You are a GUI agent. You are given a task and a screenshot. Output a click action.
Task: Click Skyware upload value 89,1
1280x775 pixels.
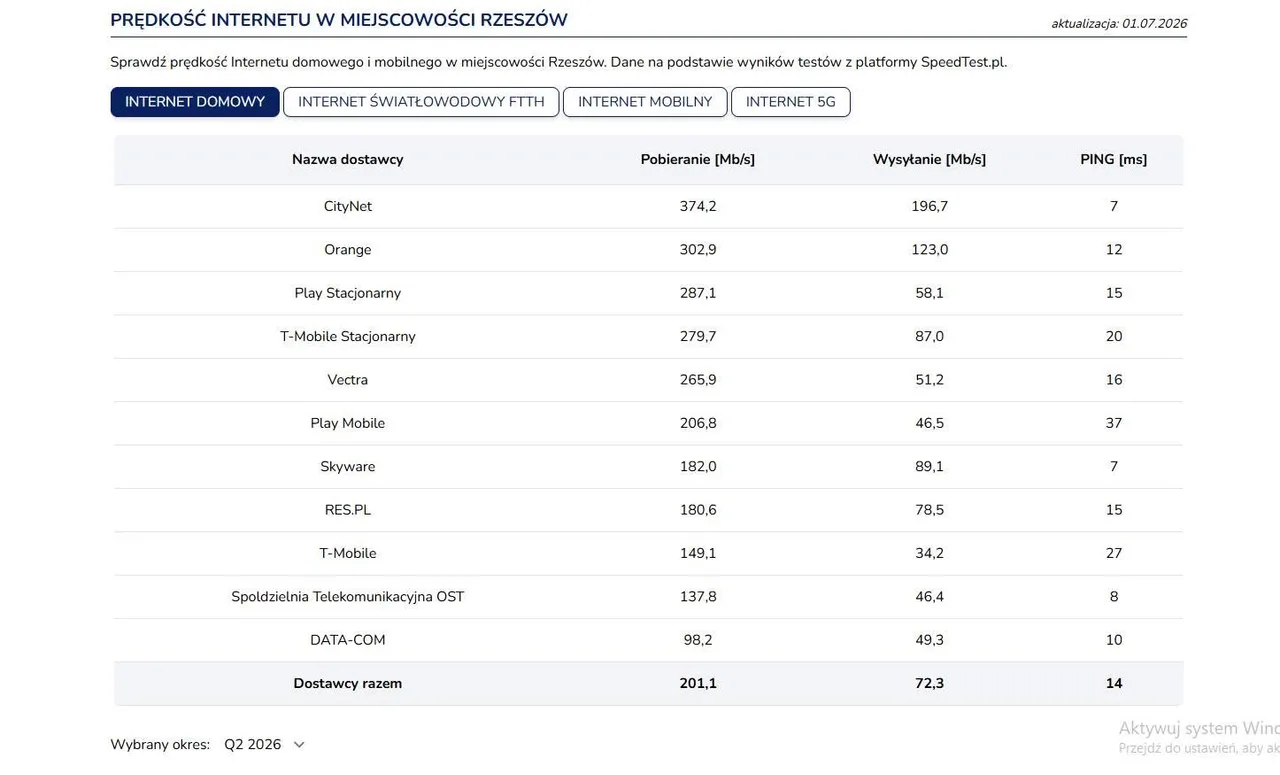[930, 467]
